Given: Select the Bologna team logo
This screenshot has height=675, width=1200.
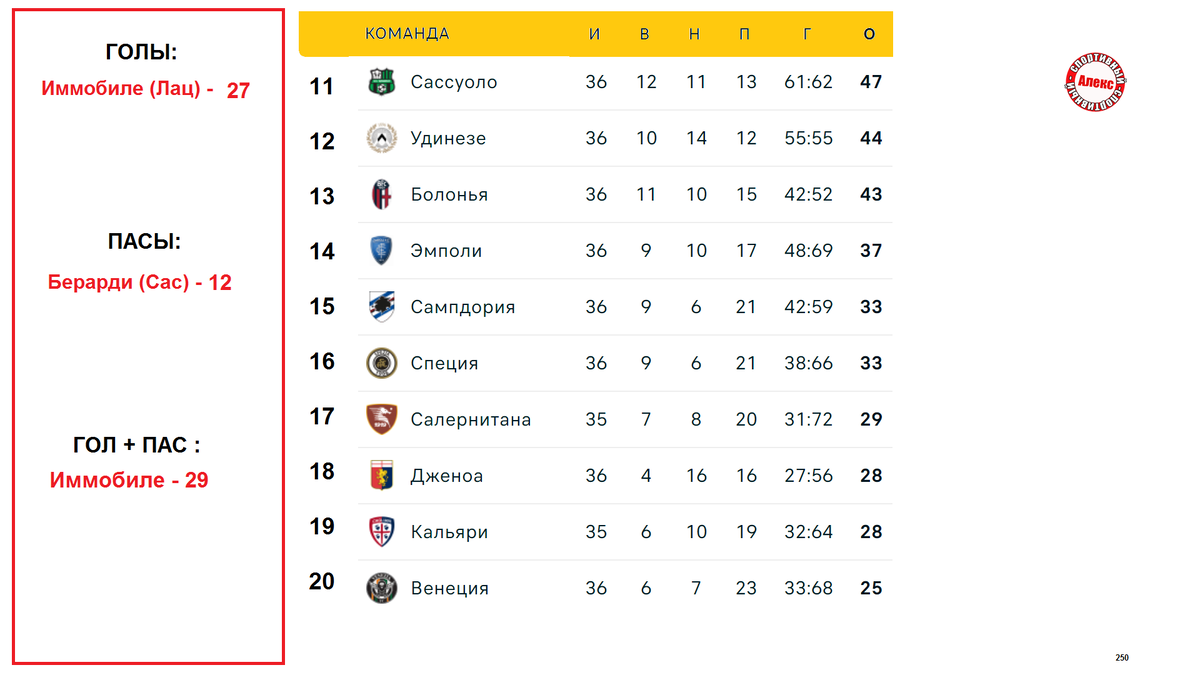Looking at the screenshot, I should coord(382,194).
